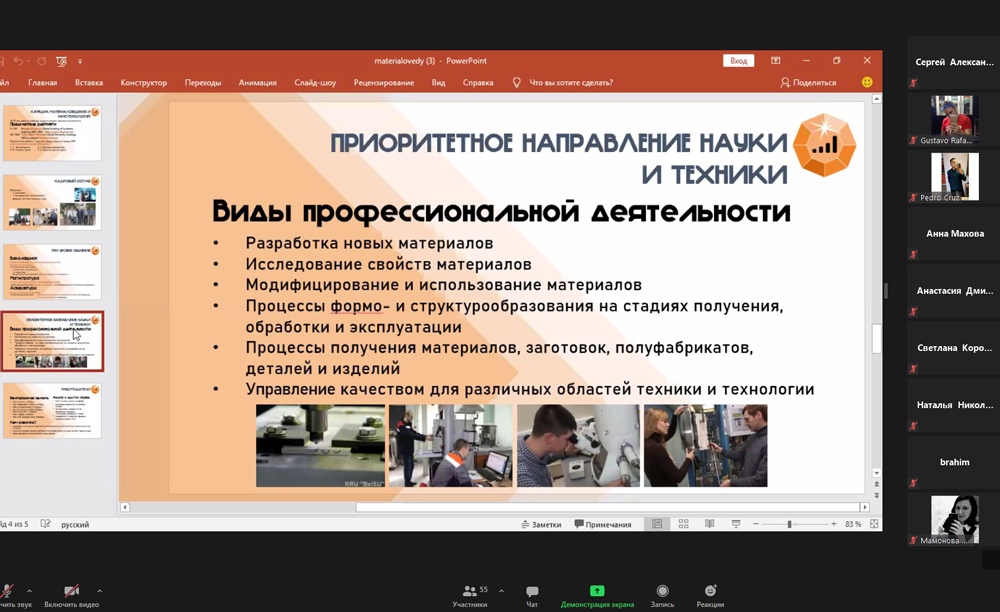Switch to slide sorter view in status bar
The width and height of the screenshot is (1000, 612).
point(684,524)
